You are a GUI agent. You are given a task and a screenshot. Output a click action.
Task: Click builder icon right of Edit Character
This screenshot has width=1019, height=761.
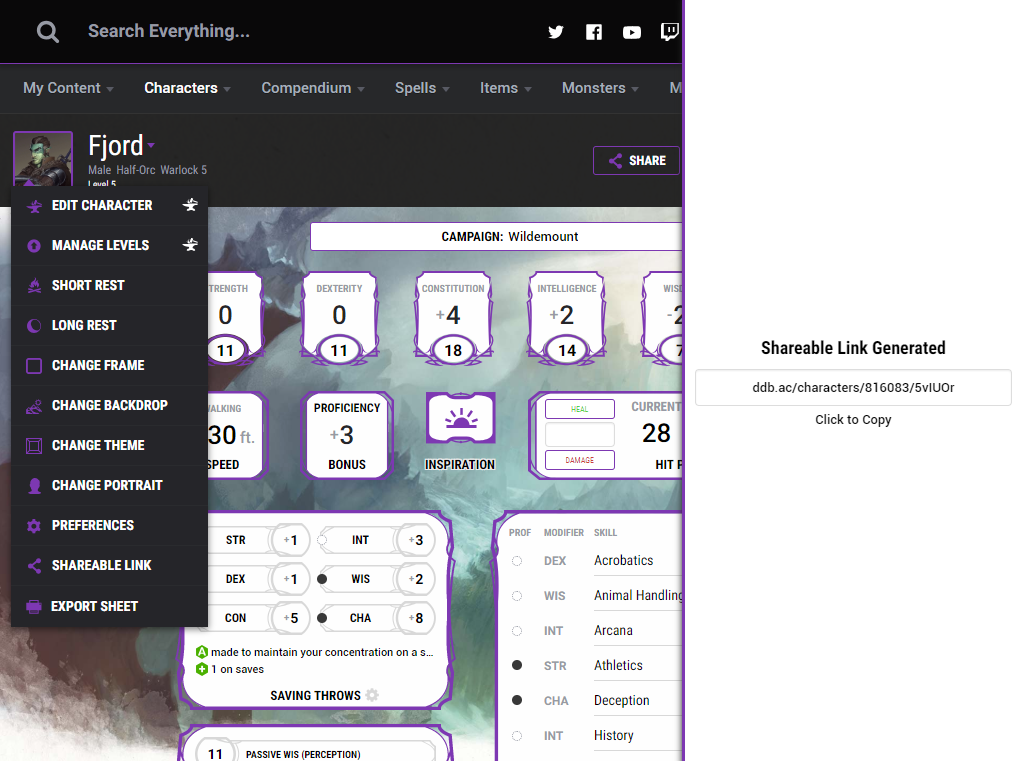pyautogui.click(x=190, y=205)
